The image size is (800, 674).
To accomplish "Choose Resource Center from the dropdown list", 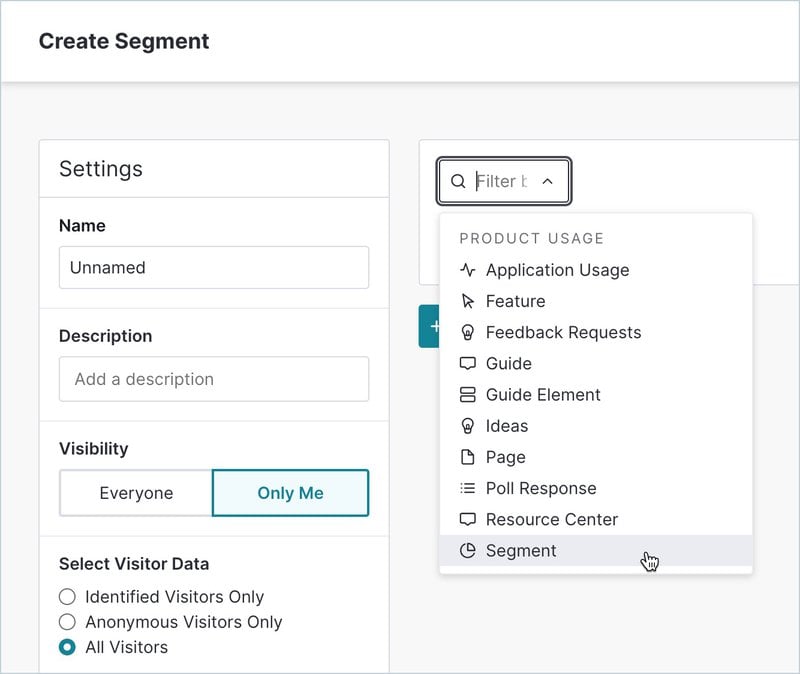I will (x=551, y=519).
